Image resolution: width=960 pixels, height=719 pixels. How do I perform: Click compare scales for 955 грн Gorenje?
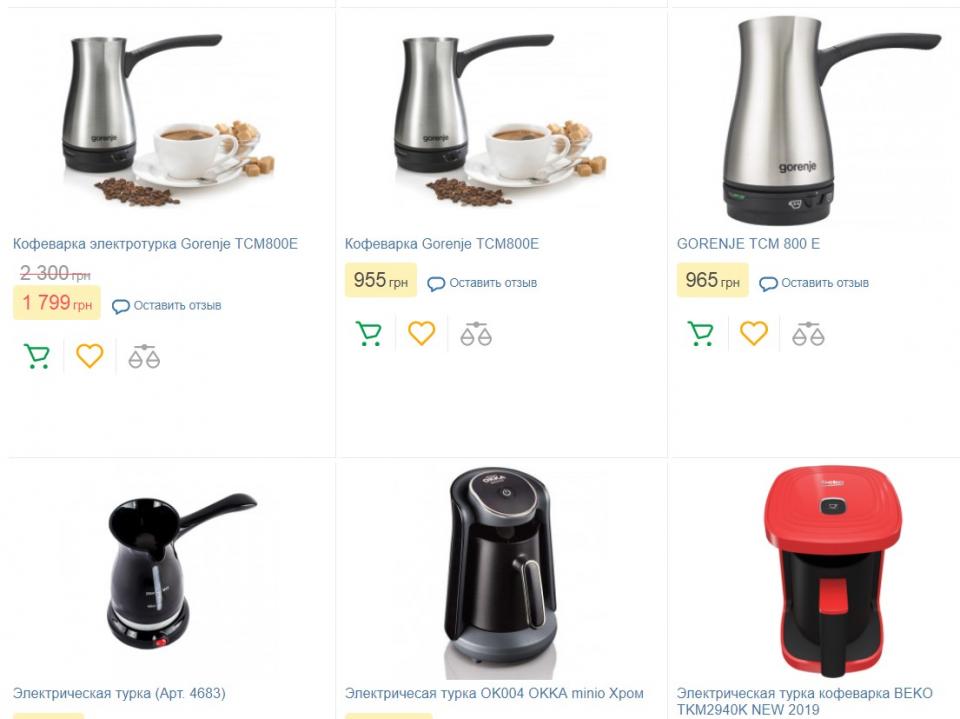[476, 334]
